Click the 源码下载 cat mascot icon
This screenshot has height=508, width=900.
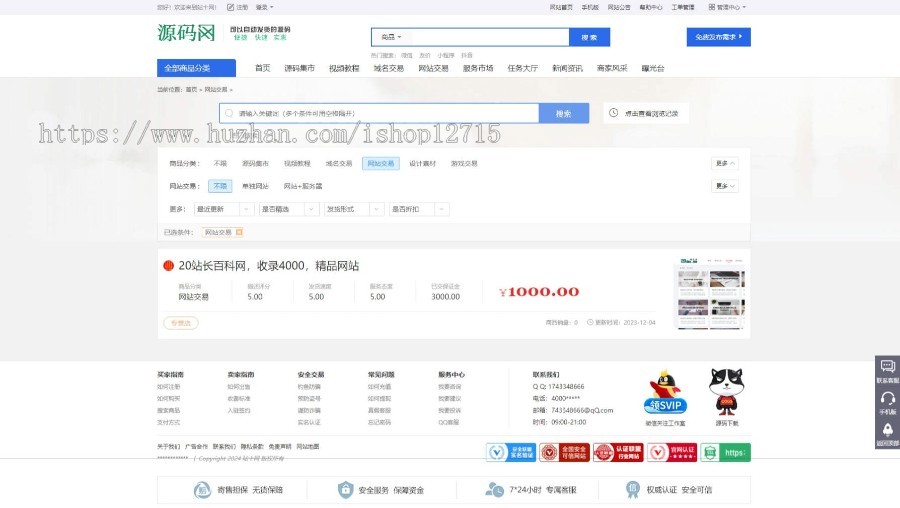click(727, 392)
